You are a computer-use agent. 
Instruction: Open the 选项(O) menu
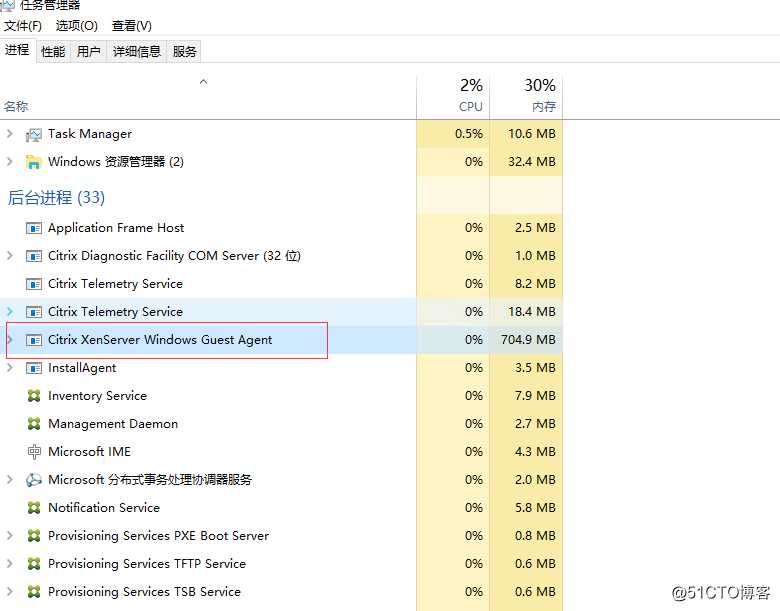(77, 25)
